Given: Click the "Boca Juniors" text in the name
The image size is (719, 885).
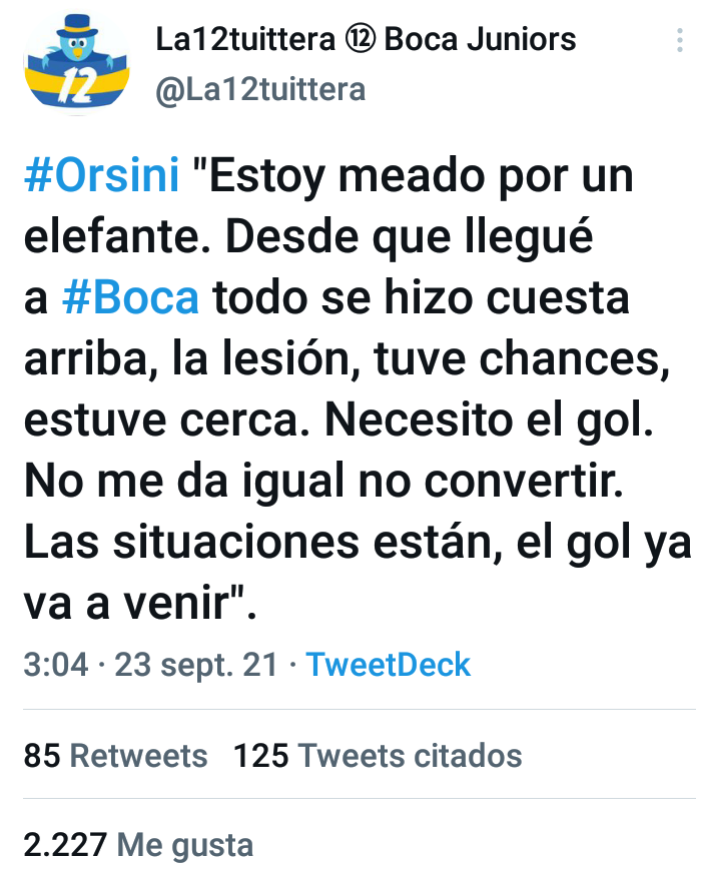Looking at the screenshot, I should (x=480, y=40).
